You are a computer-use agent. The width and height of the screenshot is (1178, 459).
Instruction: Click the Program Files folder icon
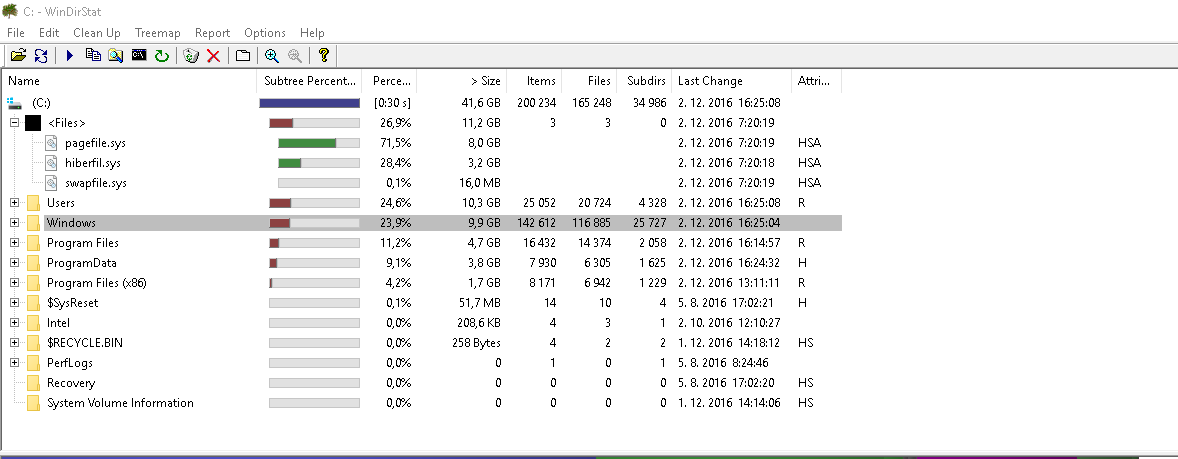(32, 243)
